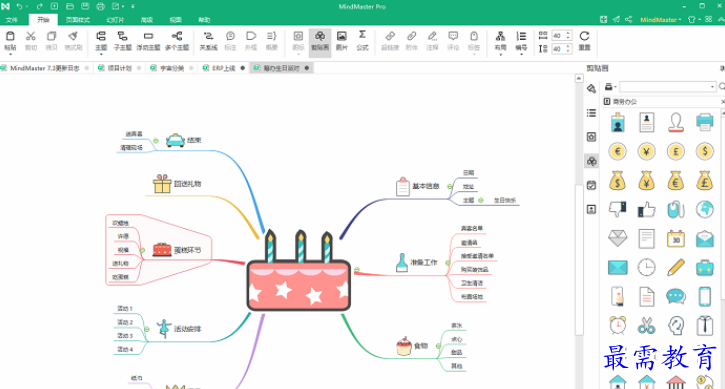Switch to the 页面样式 ribbon tab
This screenshot has width=725, height=389.
click(x=78, y=20)
